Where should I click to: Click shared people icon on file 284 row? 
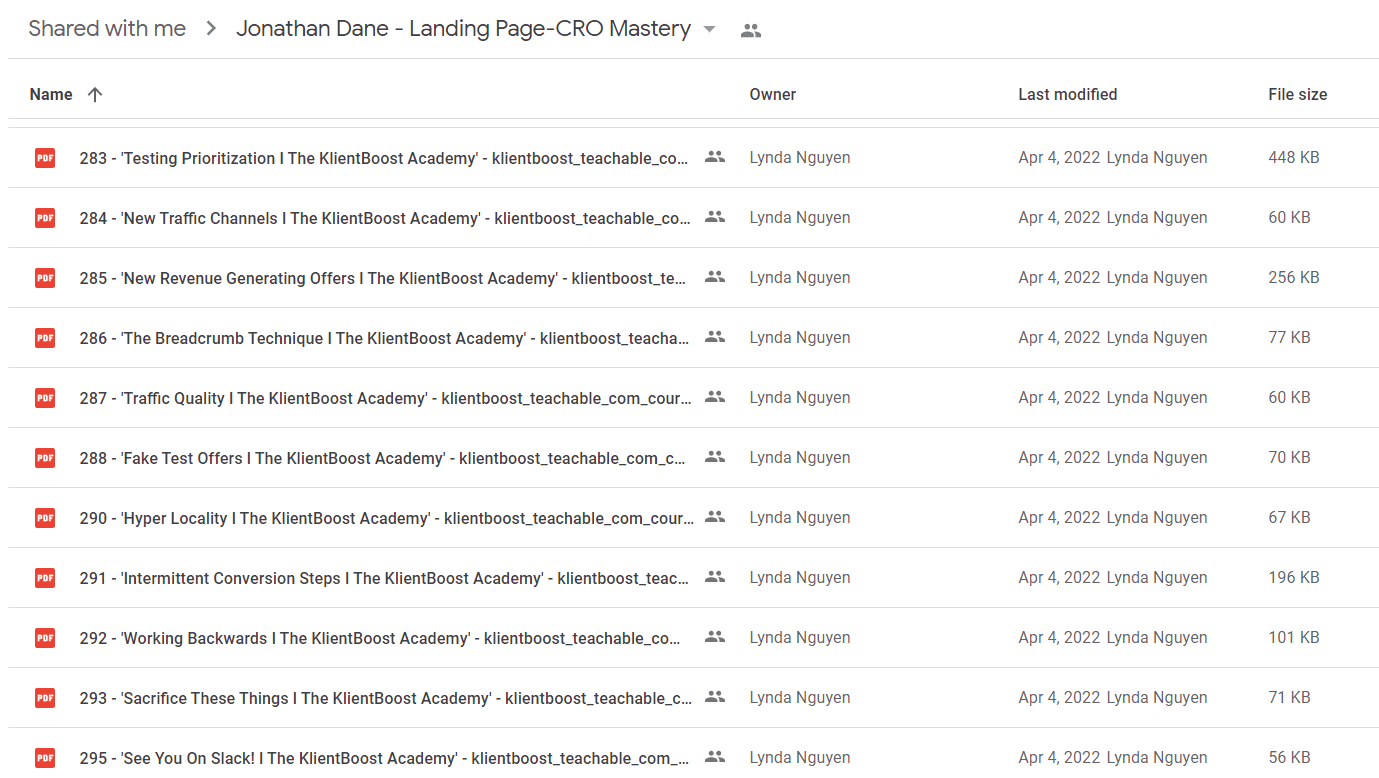click(714, 217)
